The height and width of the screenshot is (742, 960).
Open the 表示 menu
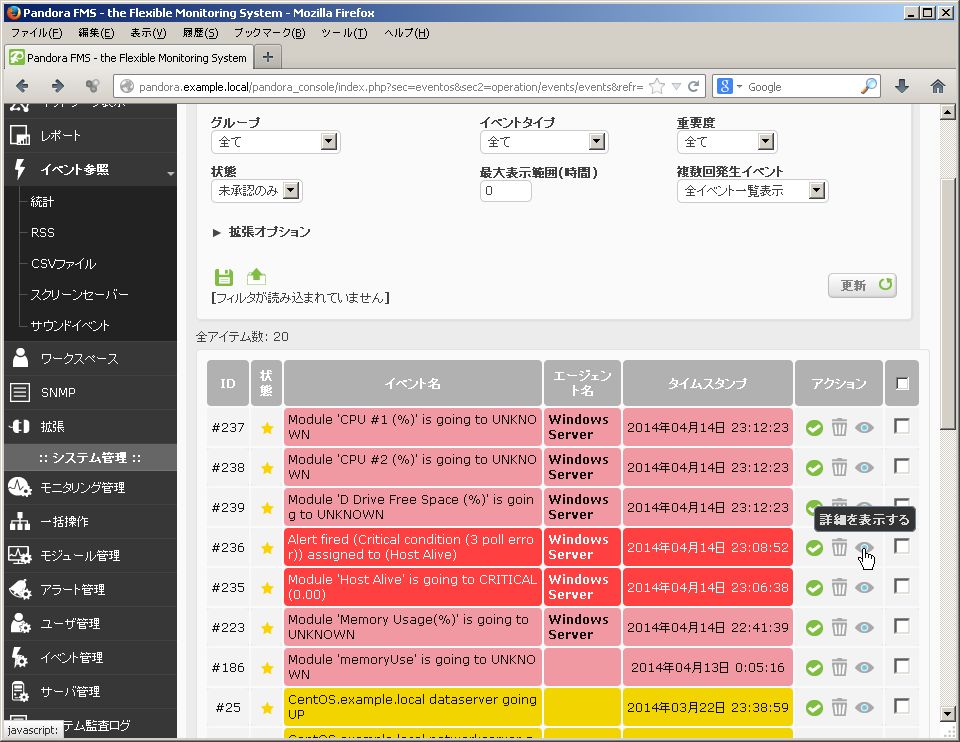click(148, 33)
